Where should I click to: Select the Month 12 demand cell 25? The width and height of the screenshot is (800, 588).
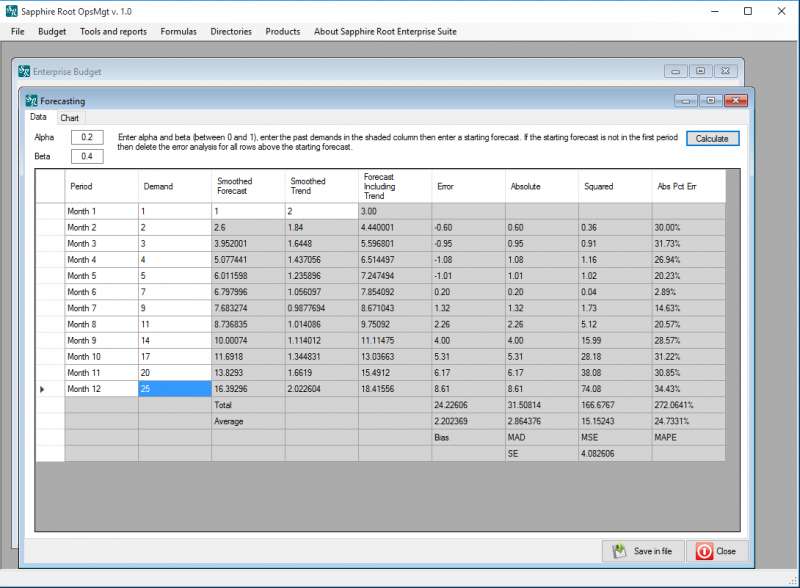click(x=175, y=389)
